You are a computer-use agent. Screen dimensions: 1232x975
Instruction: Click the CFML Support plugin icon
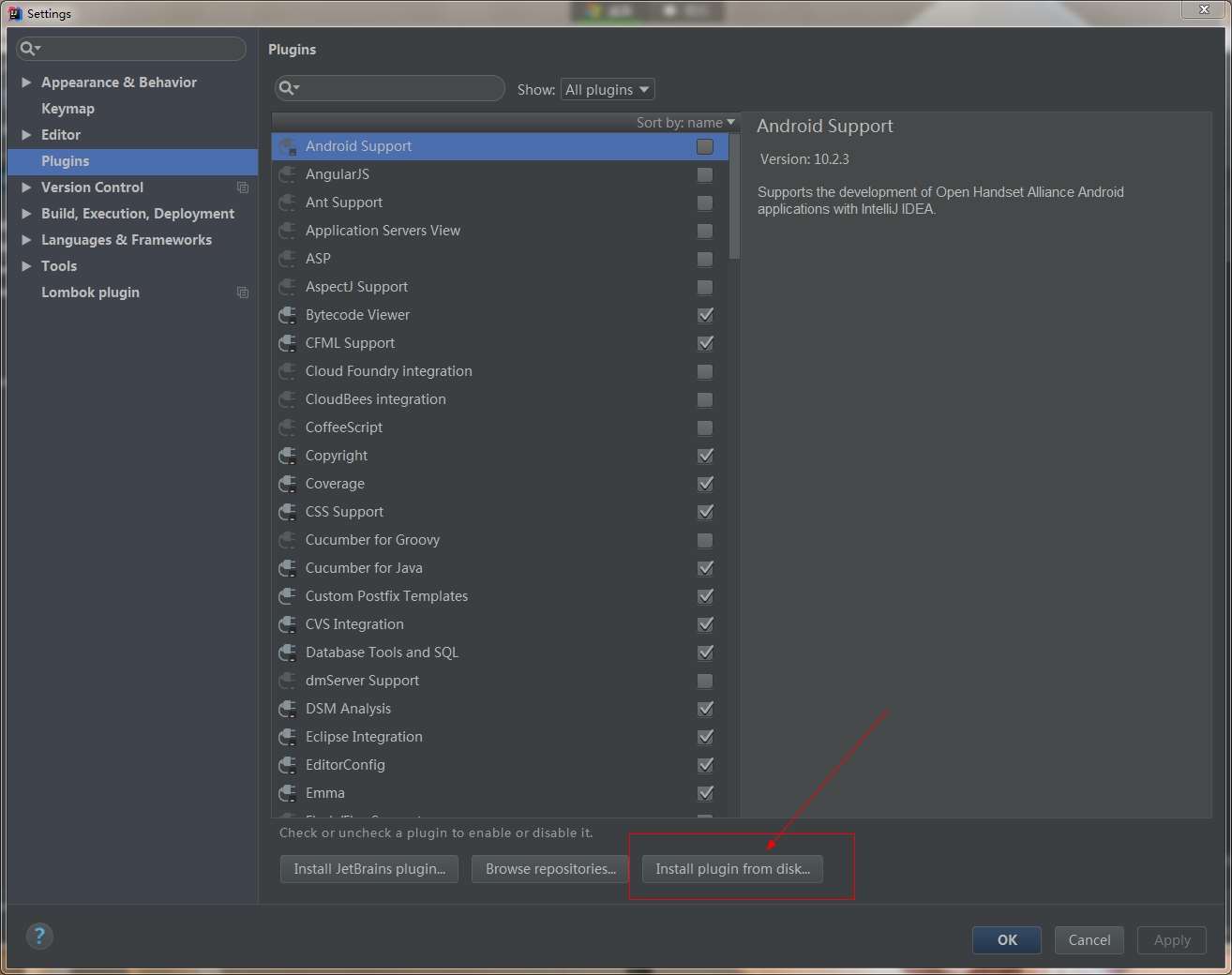click(288, 343)
